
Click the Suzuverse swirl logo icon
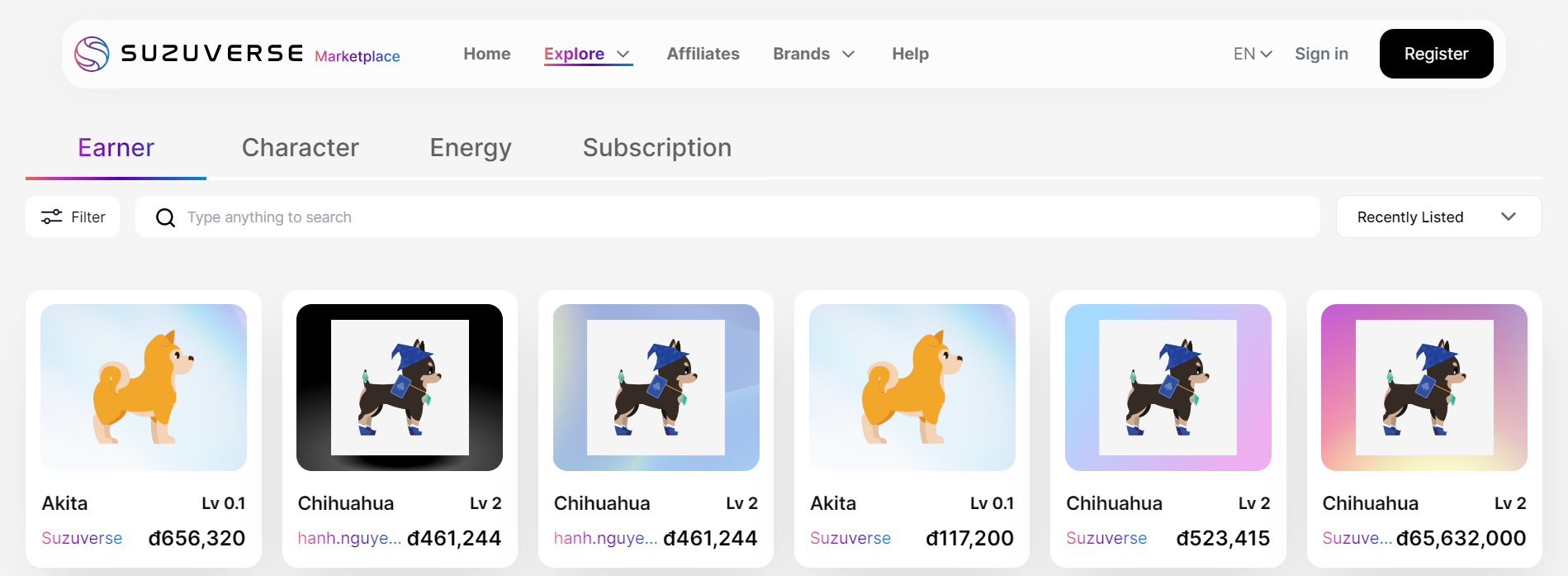point(92,54)
